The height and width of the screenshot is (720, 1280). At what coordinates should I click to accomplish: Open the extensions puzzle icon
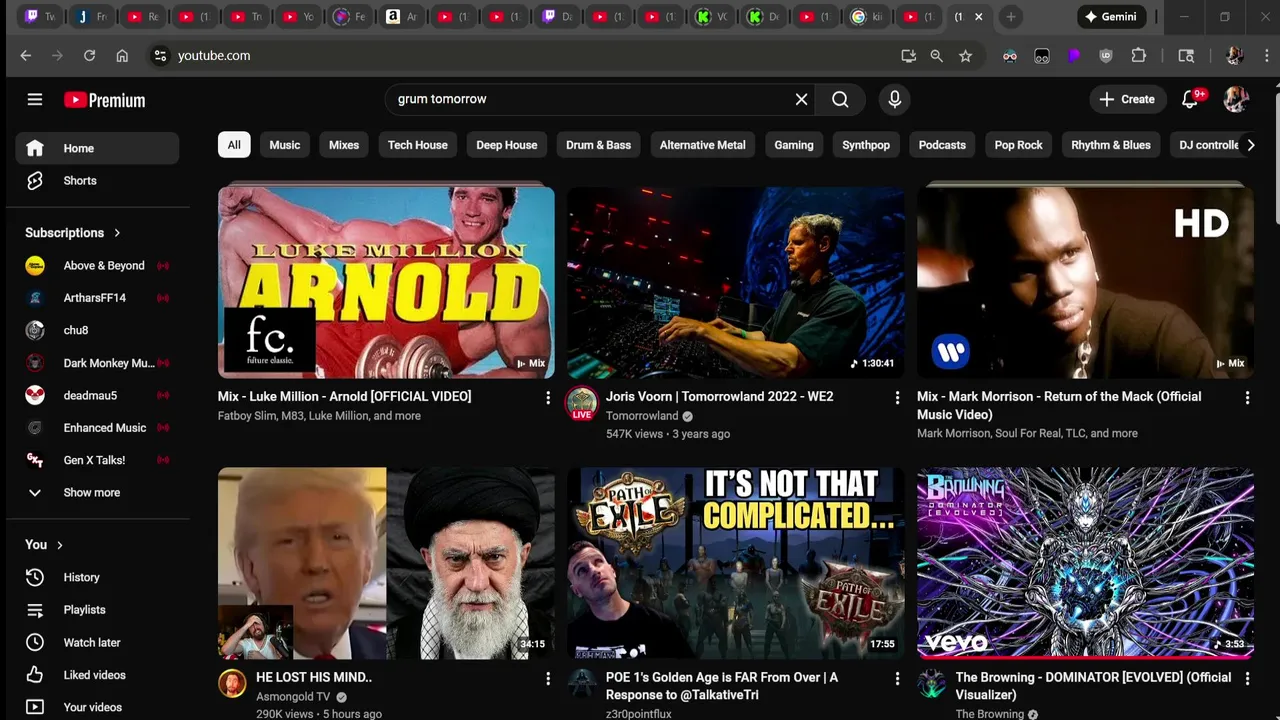pos(1138,56)
